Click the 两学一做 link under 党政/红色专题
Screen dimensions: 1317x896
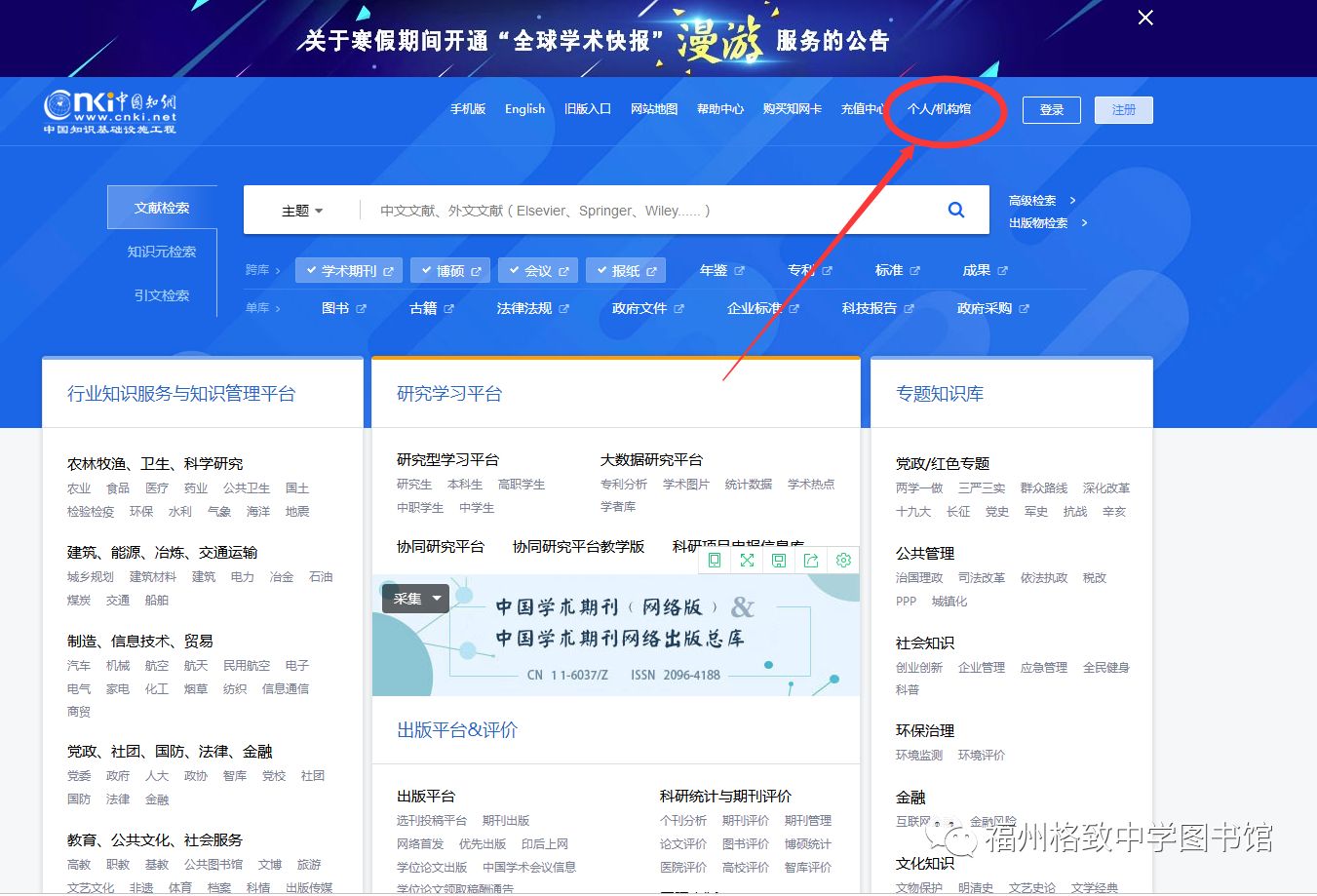[x=919, y=488]
